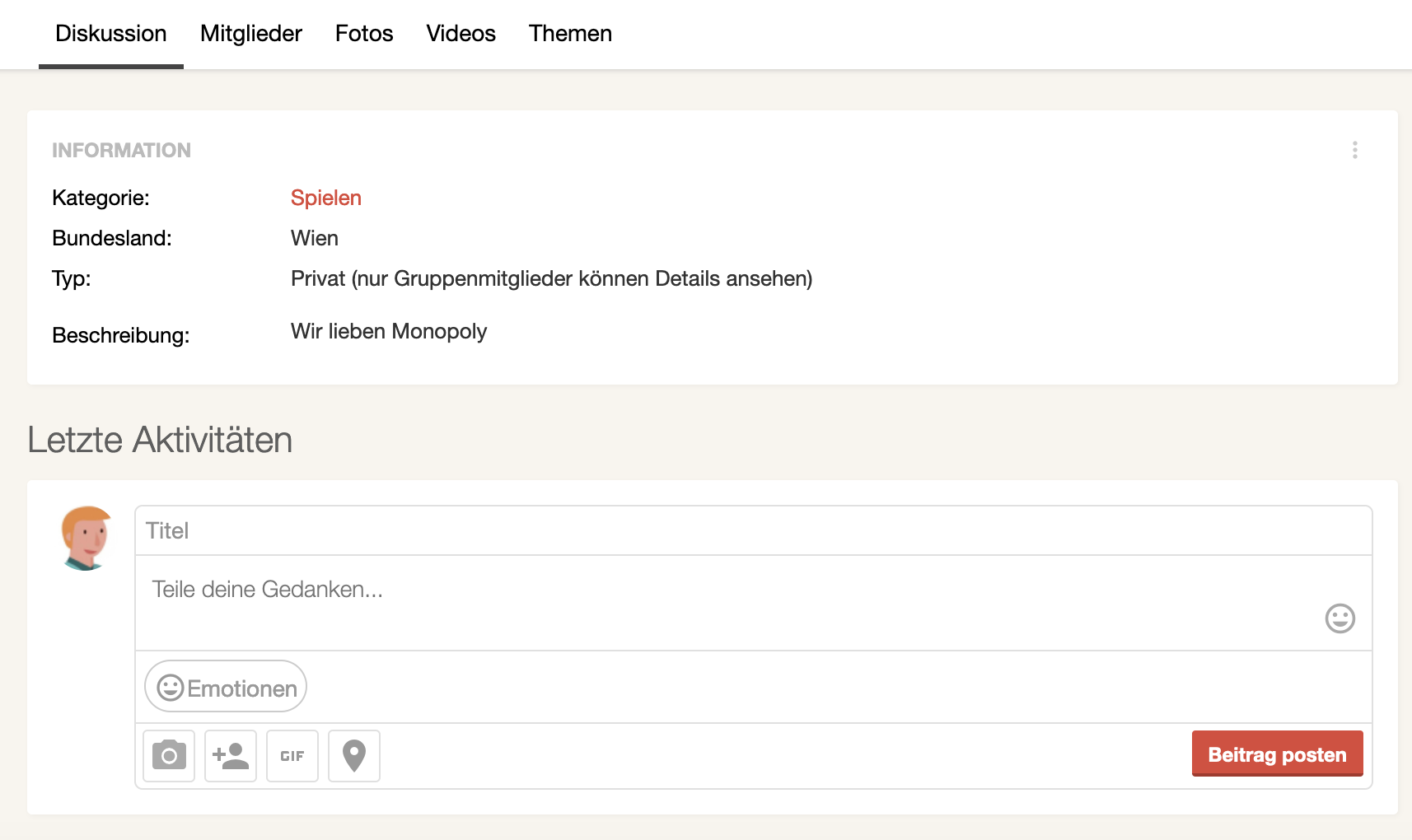
Task: Open the Mitglieder tab
Action: [x=251, y=34]
